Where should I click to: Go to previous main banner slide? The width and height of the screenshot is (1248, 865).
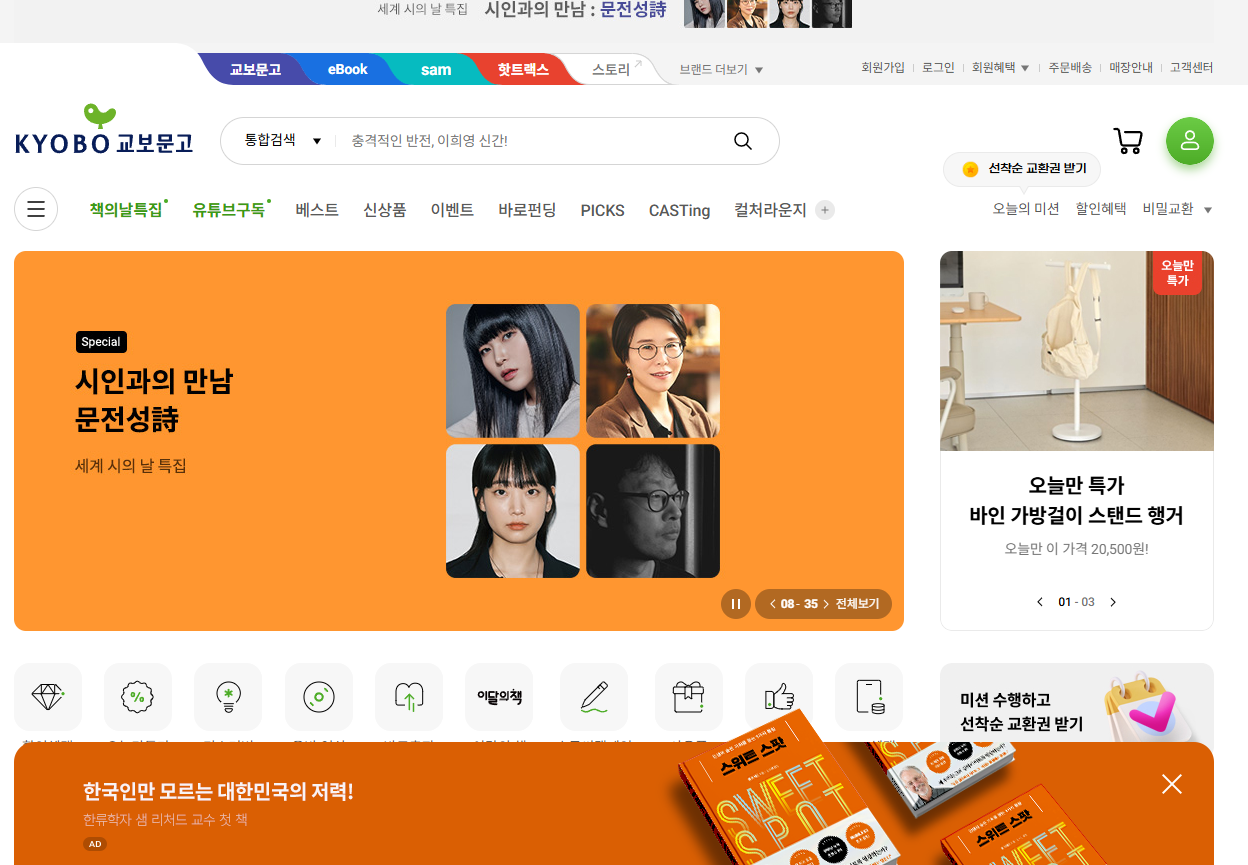(772, 604)
